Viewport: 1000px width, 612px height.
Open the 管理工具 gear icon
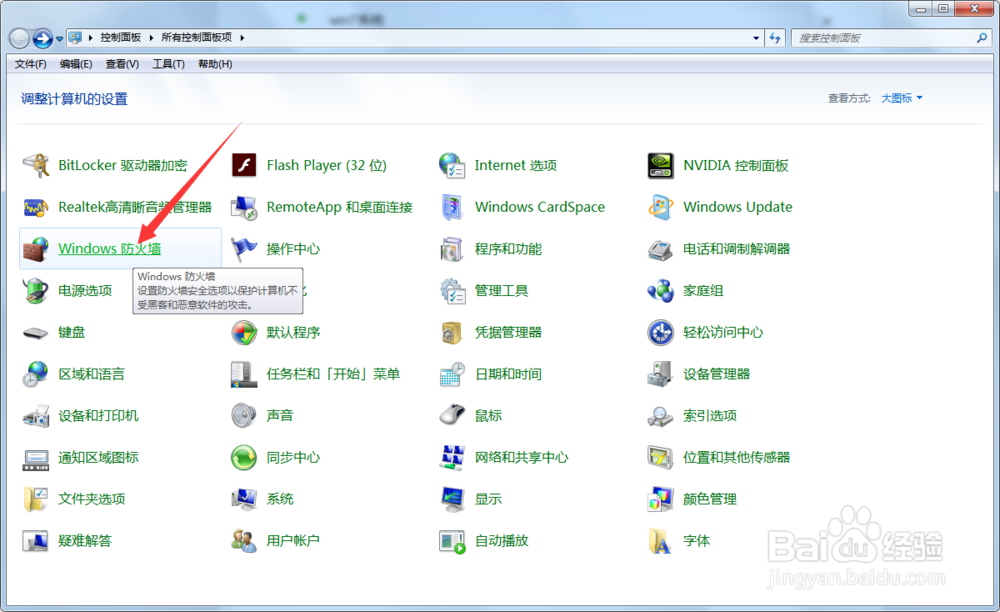coord(452,291)
